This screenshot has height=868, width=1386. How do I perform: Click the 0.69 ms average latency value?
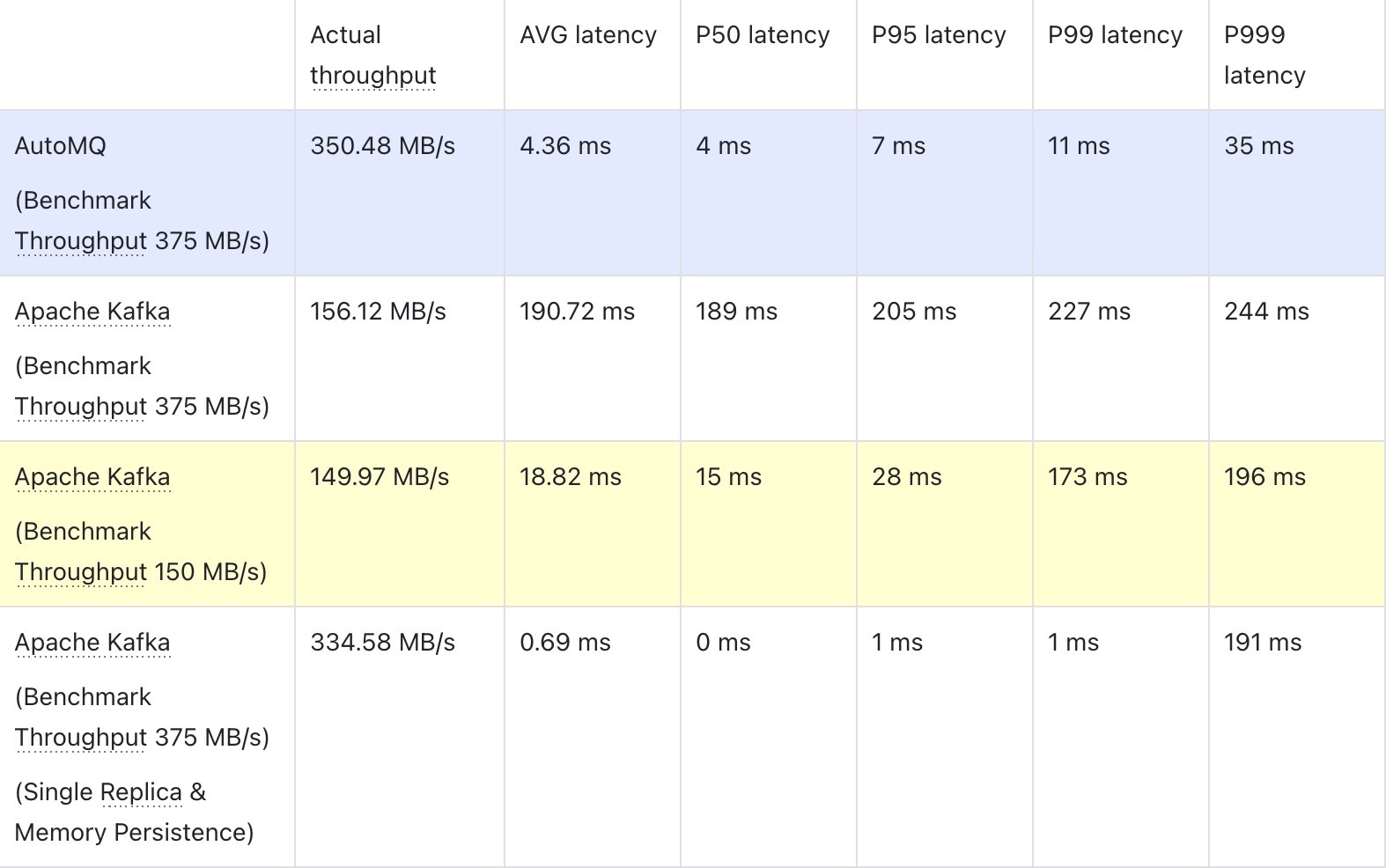(564, 643)
